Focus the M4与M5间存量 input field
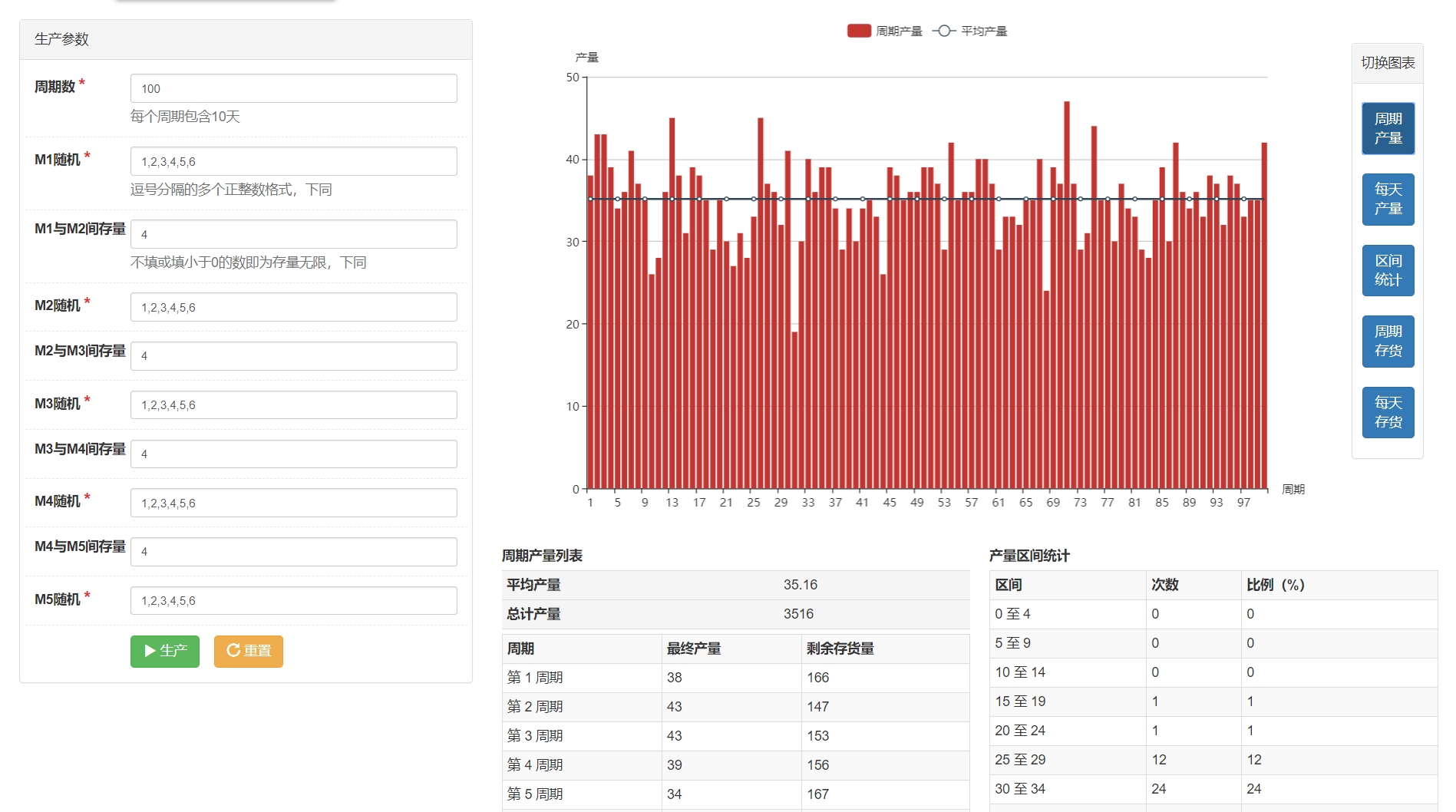The image size is (1456, 812). (x=294, y=552)
